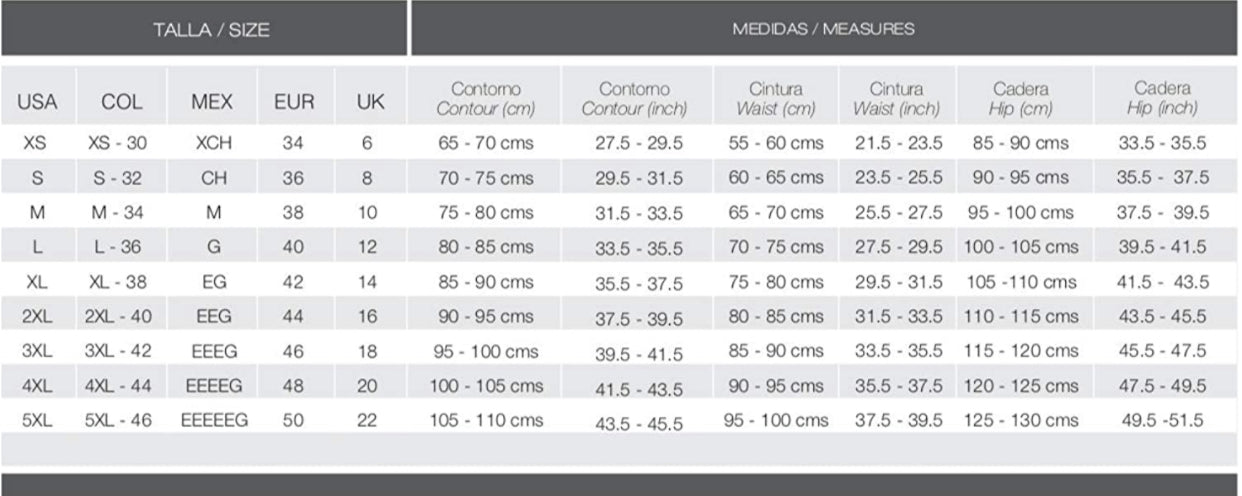Click the XS cell in USA column
Image resolution: width=1242 pixels, height=496 pixels.
(34, 144)
